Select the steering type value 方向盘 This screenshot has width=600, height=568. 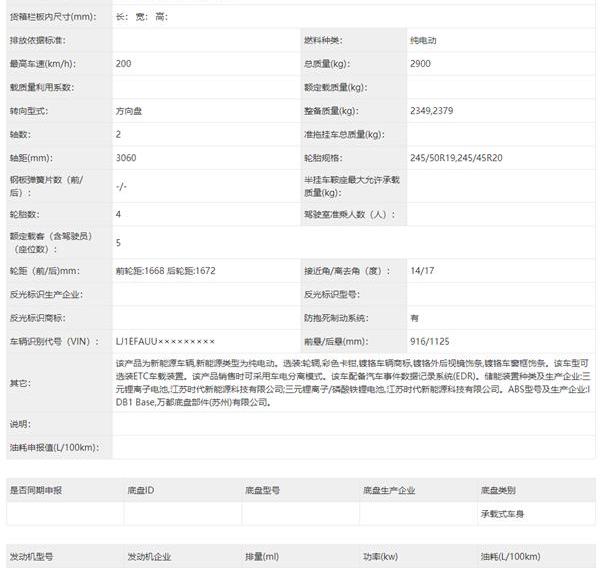point(129,111)
